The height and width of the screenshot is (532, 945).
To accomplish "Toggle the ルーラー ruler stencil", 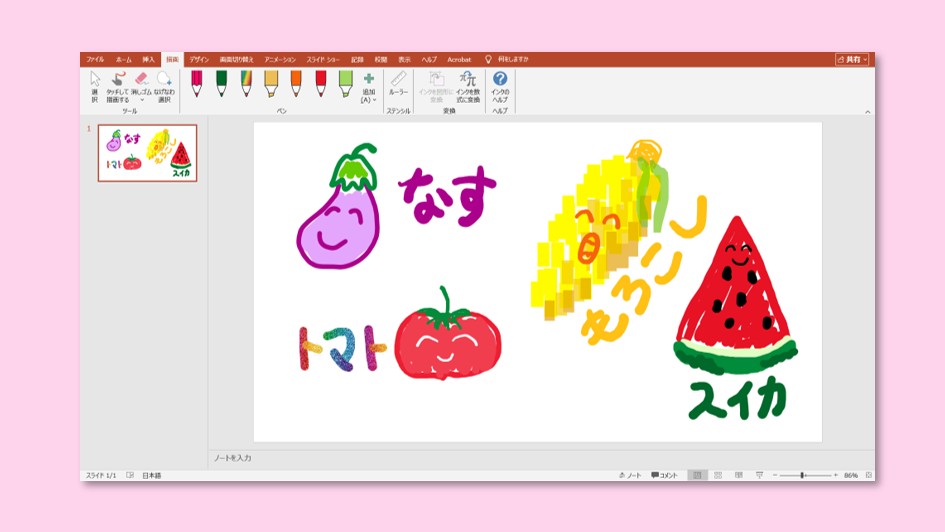I will pos(398,84).
